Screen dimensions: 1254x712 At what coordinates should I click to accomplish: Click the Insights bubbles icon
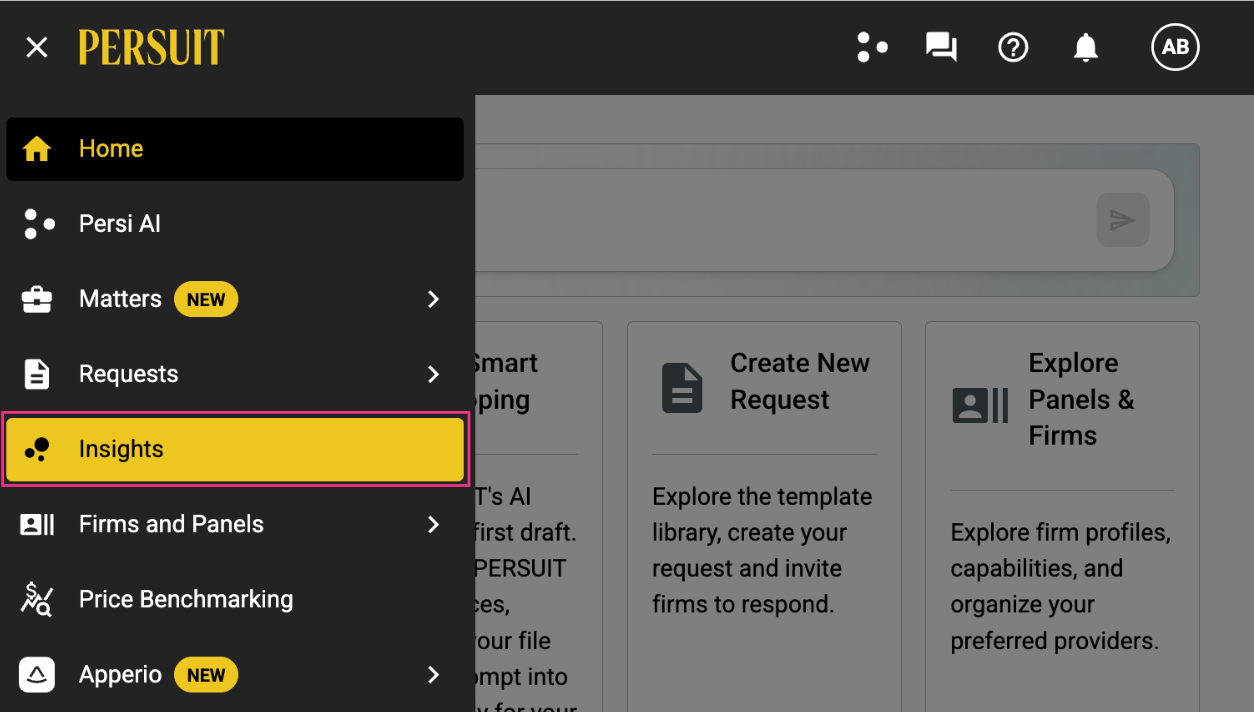coord(37,449)
